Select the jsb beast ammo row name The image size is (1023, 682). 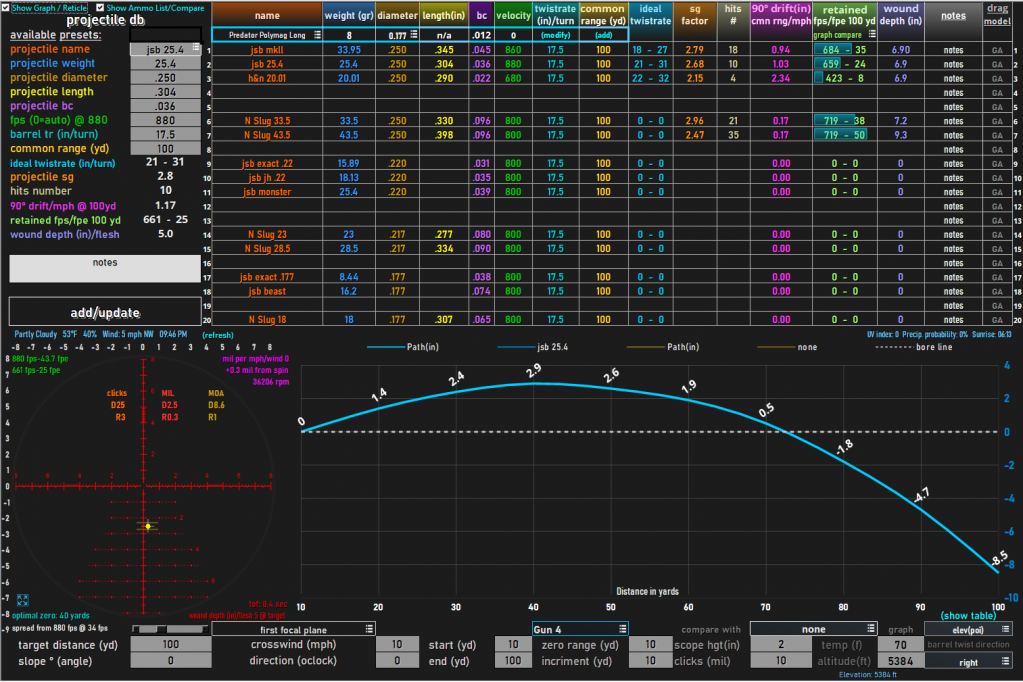pos(267,291)
